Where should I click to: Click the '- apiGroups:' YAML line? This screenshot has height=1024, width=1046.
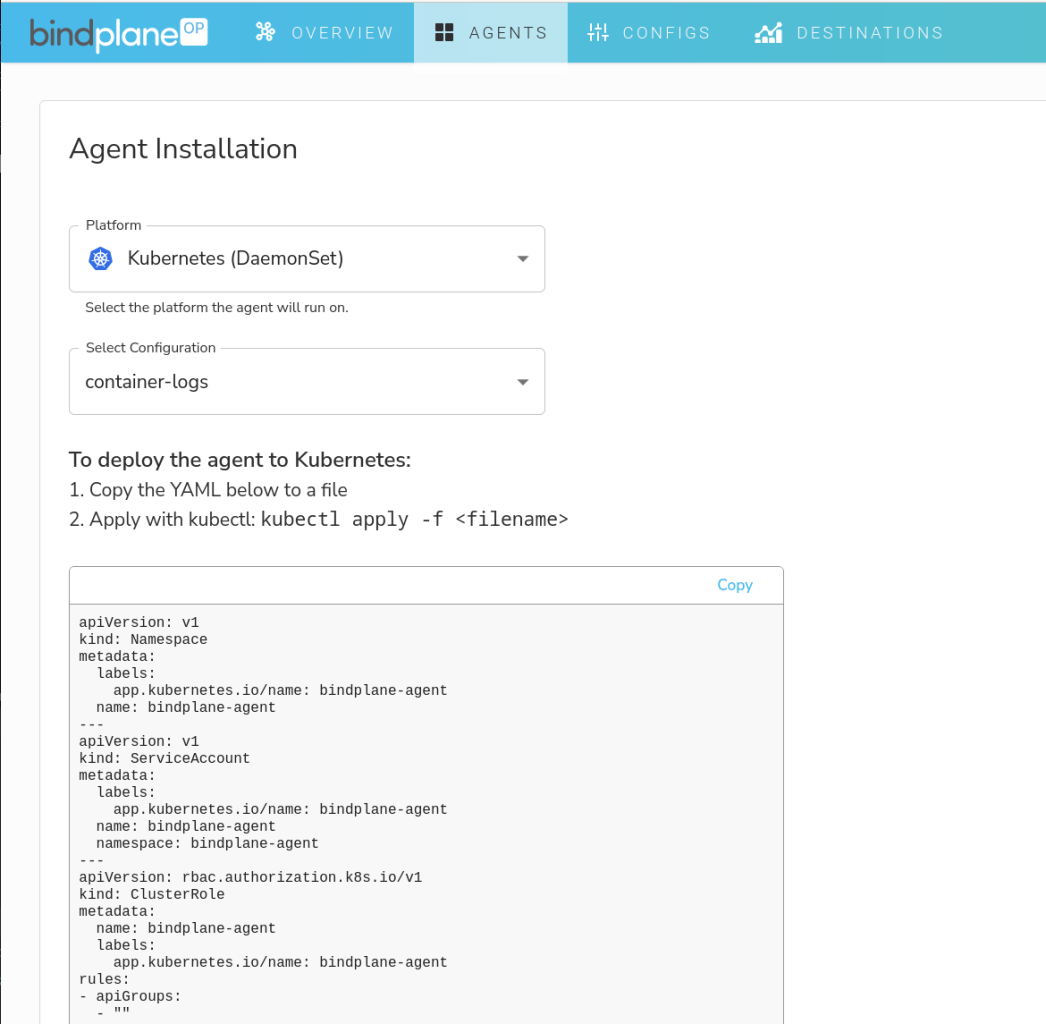point(130,997)
